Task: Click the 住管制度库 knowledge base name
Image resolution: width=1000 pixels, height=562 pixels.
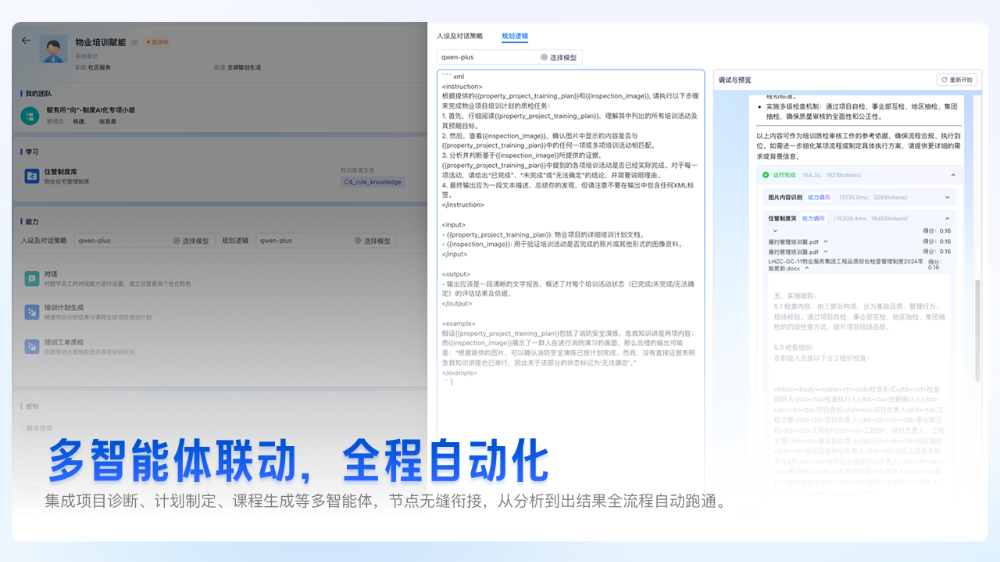Action: [61, 172]
